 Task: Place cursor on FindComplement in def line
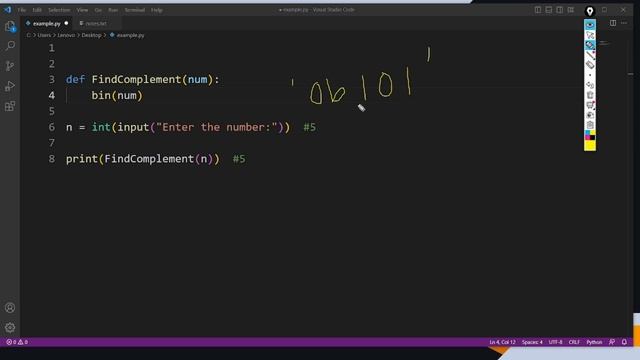pyautogui.click(x=136, y=80)
